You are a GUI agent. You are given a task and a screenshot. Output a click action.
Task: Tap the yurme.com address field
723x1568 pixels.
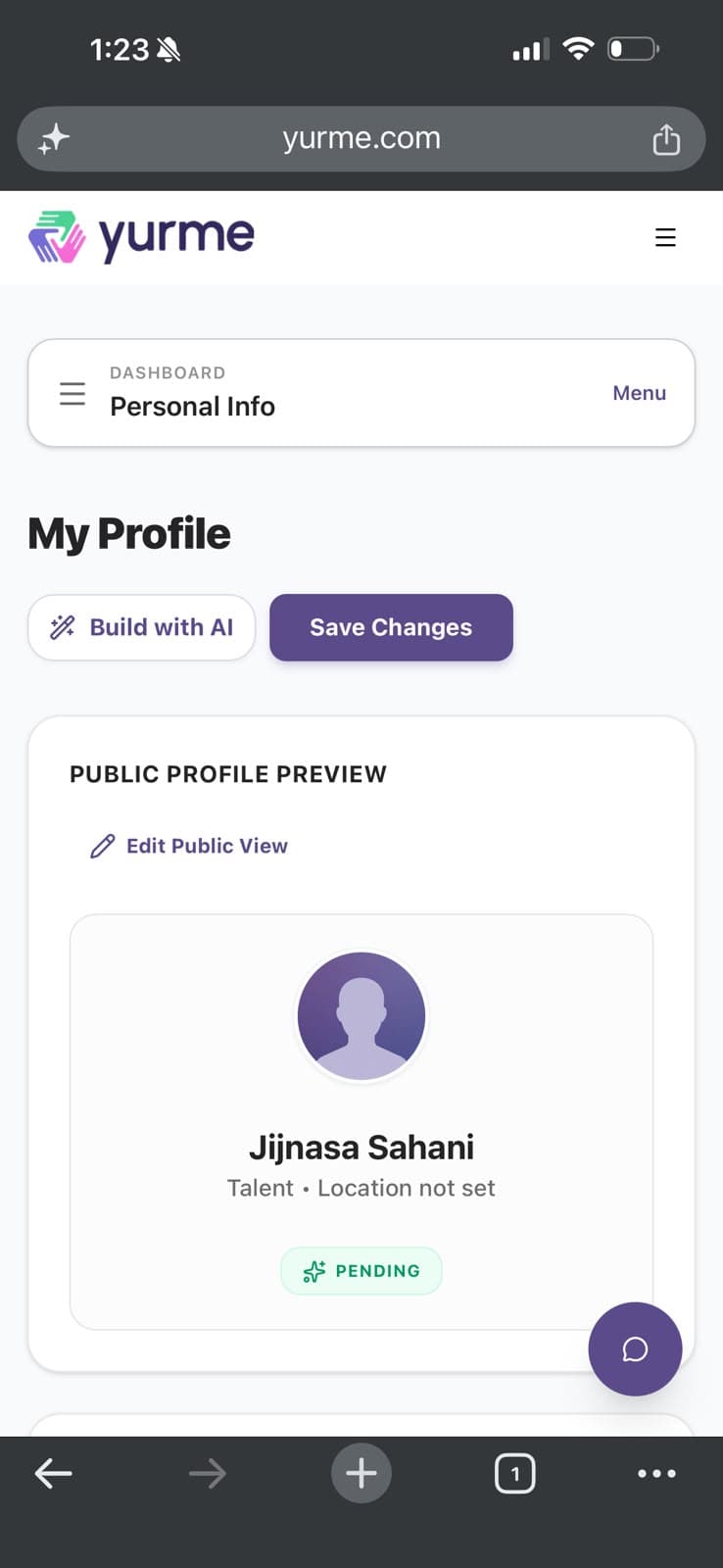click(361, 139)
